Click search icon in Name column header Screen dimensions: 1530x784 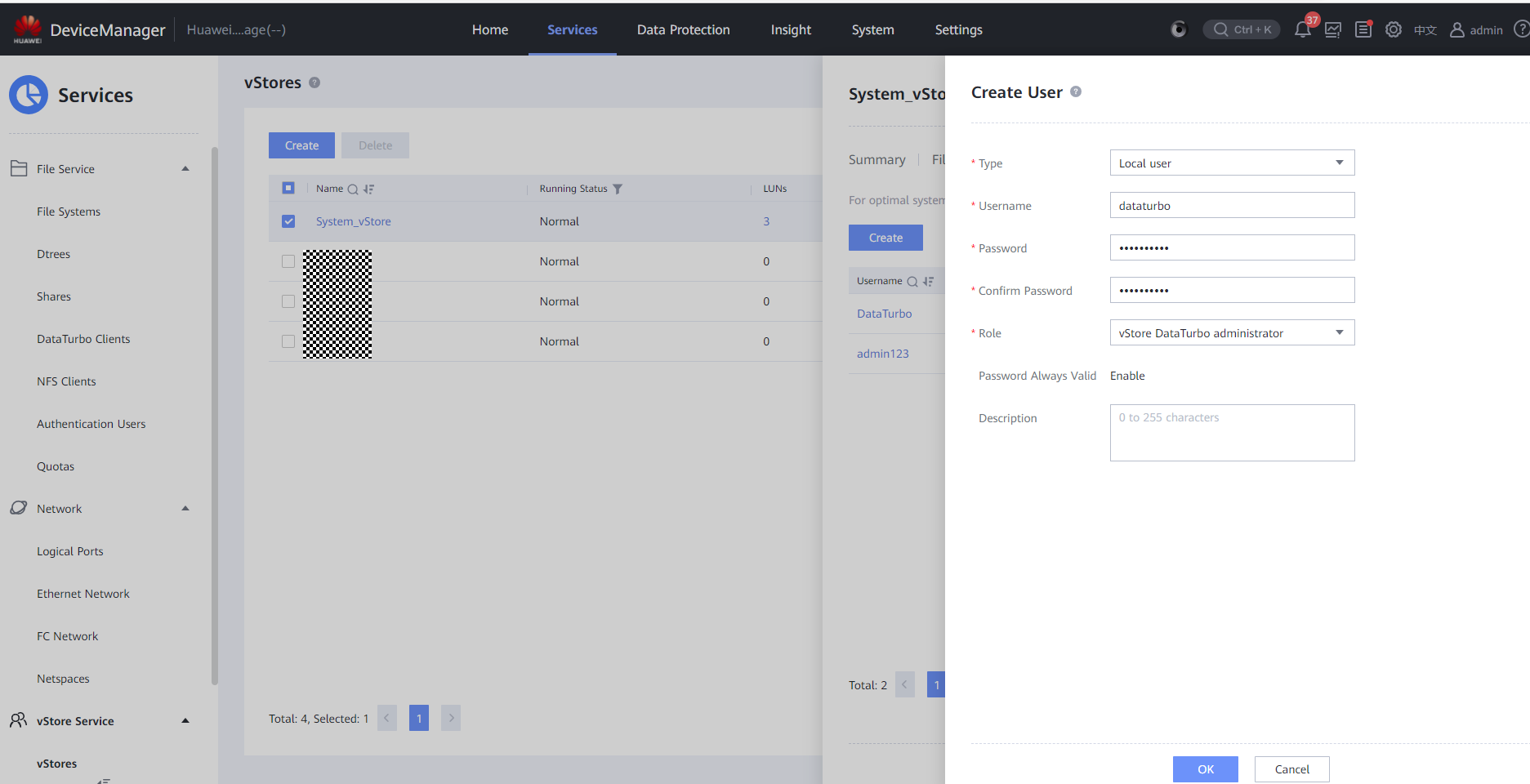353,189
